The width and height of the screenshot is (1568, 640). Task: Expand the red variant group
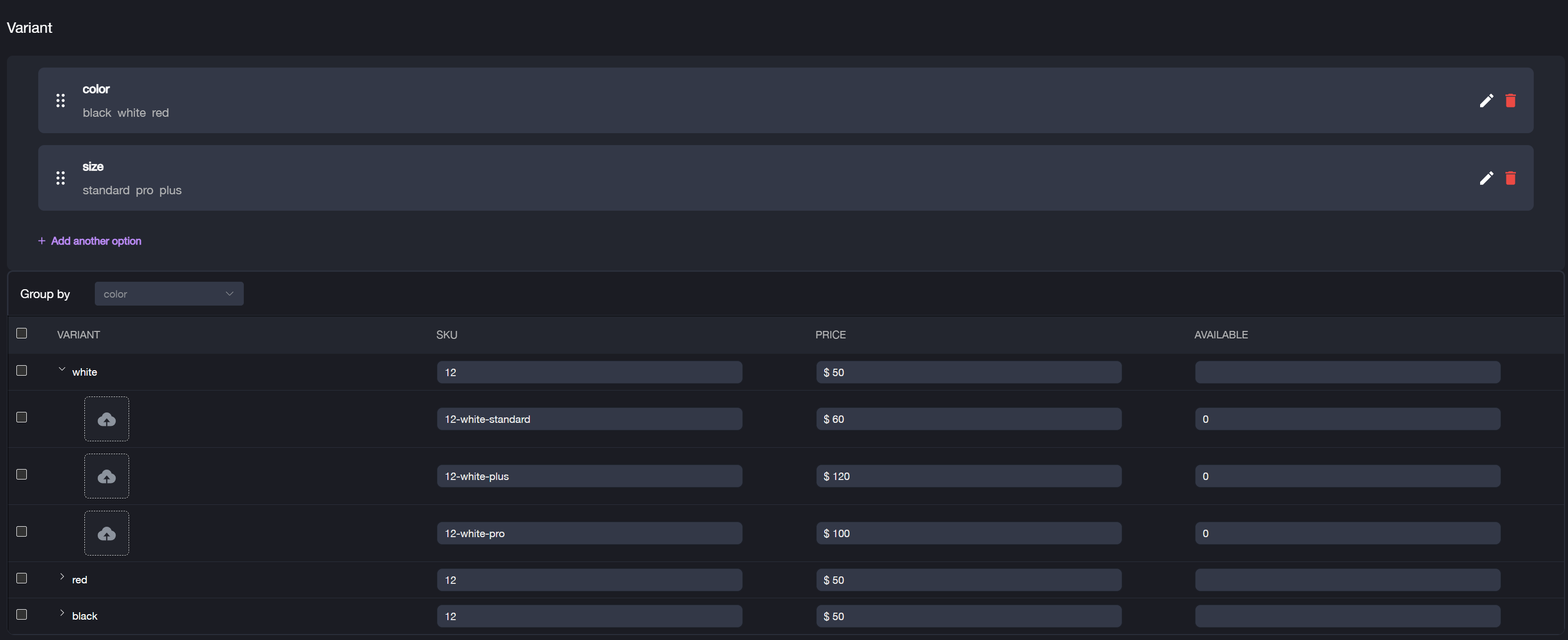pos(62,577)
